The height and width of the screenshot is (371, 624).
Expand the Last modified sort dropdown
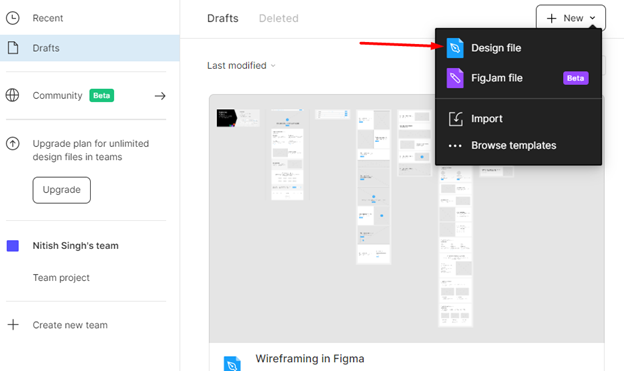(241, 66)
